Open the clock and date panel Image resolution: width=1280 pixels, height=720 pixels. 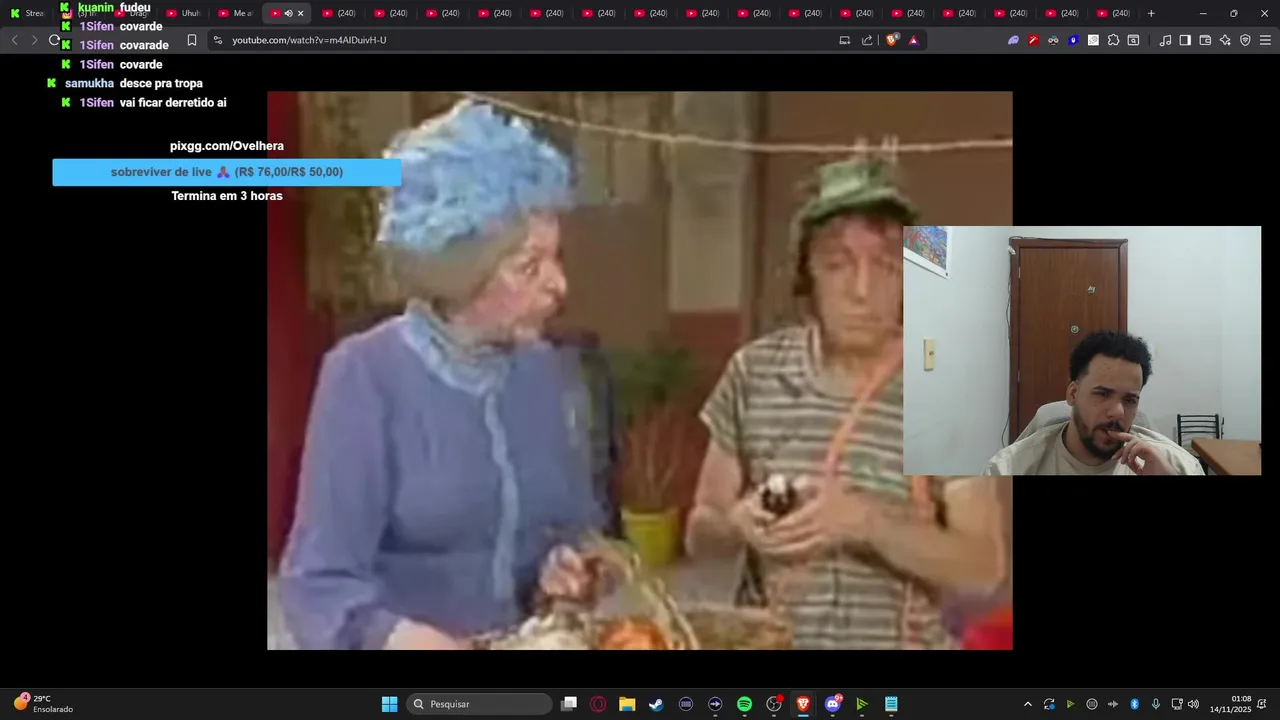[x=1231, y=704]
